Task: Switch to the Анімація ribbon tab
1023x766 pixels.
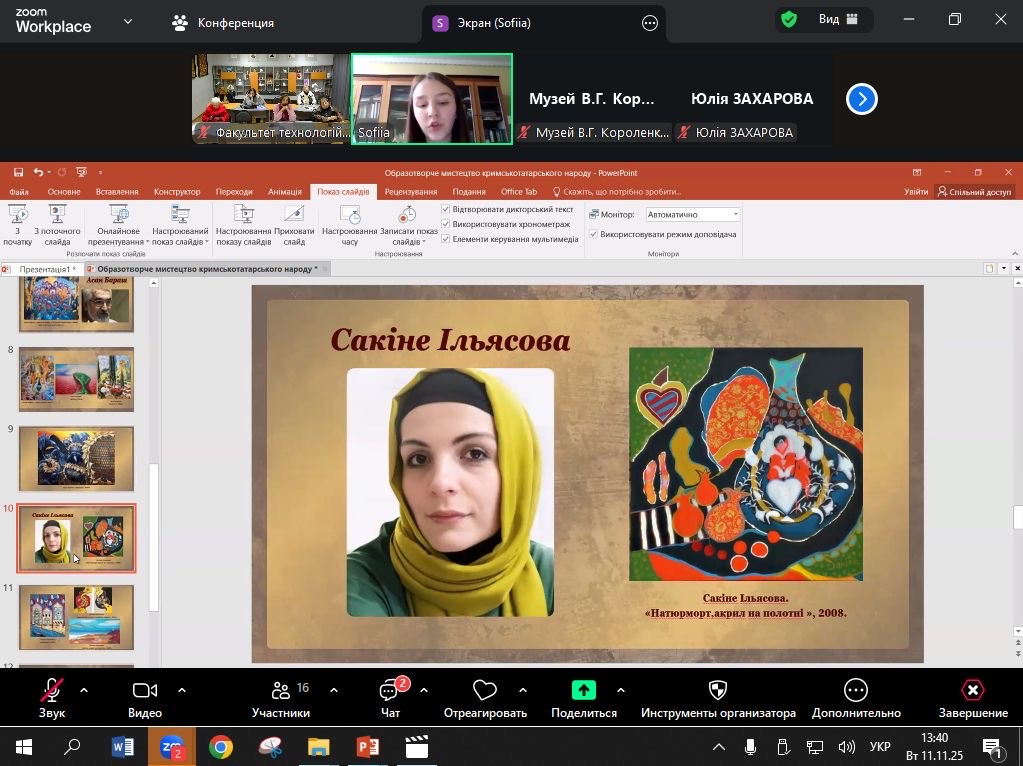Action: click(284, 192)
